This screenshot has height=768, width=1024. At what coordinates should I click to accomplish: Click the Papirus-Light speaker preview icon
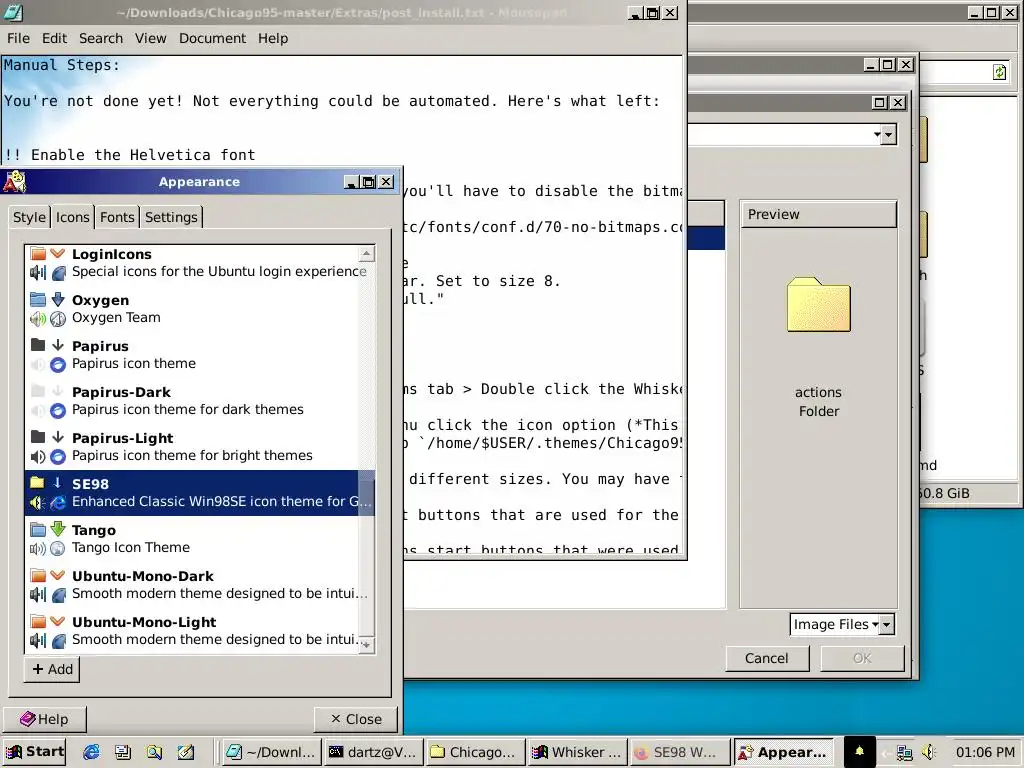[38, 456]
